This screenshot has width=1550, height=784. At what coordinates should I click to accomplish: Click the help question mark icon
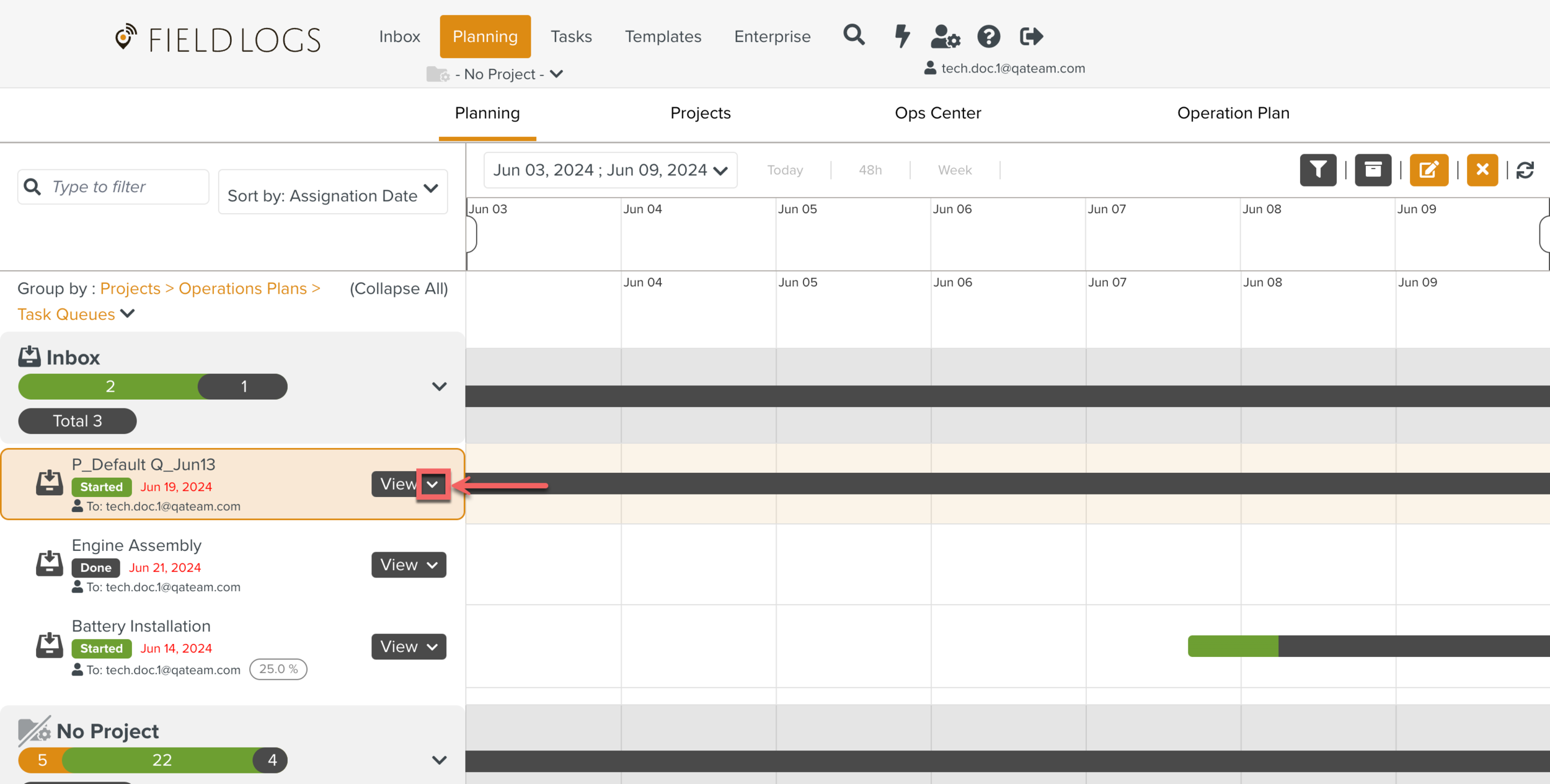988,37
